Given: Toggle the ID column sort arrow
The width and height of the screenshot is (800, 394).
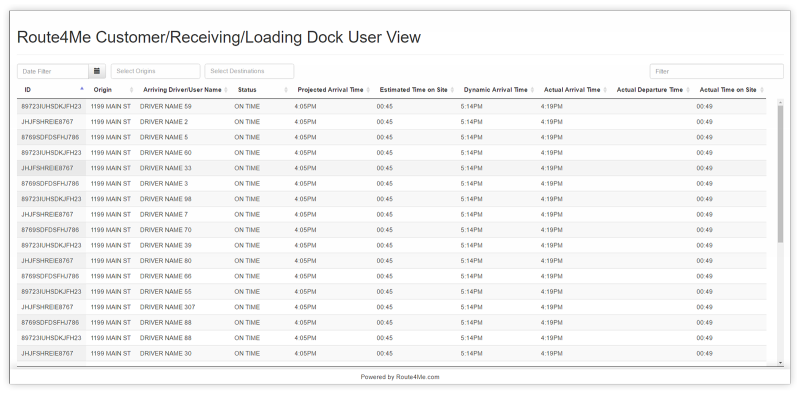Looking at the screenshot, I should (x=82, y=89).
